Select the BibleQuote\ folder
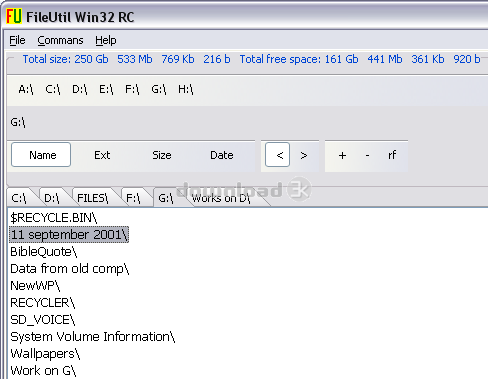 (x=44, y=252)
